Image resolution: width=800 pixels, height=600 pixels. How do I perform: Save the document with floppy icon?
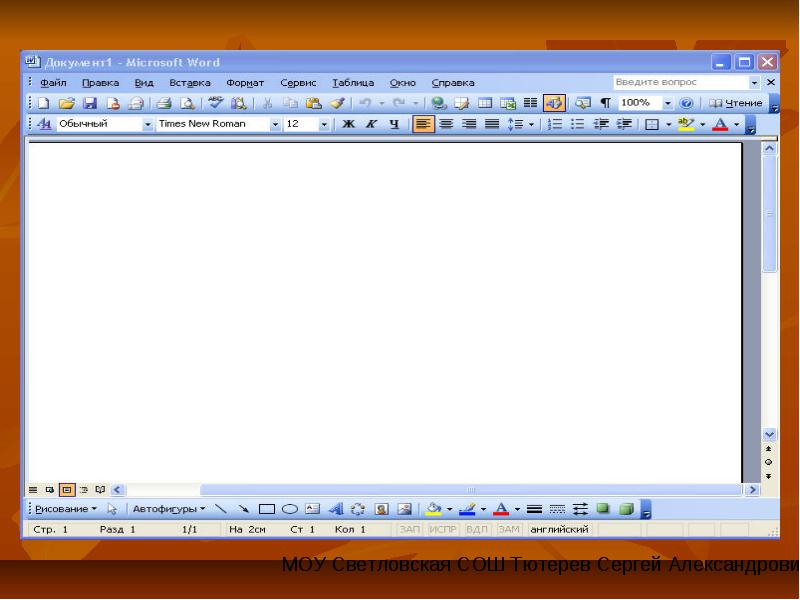tap(90, 104)
